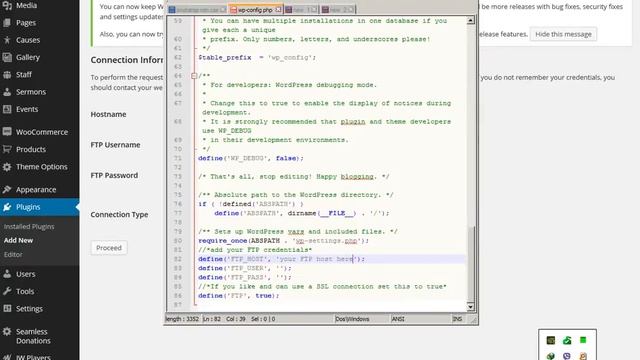Click the ANSI encoding status bar field
The height and width of the screenshot is (360, 640).
point(398,319)
